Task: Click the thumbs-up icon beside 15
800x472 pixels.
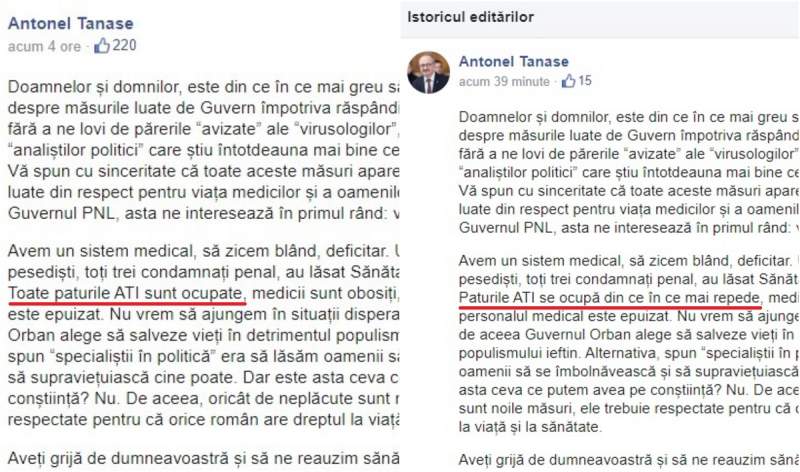Action: 568,81
